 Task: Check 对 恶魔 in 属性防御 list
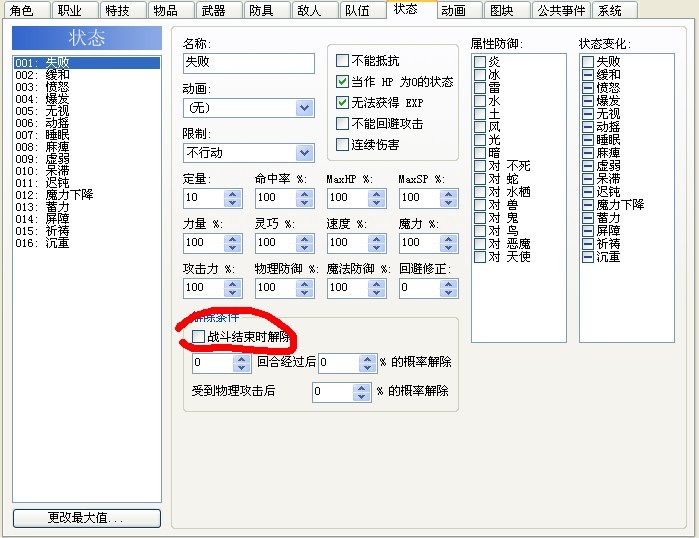(x=480, y=244)
